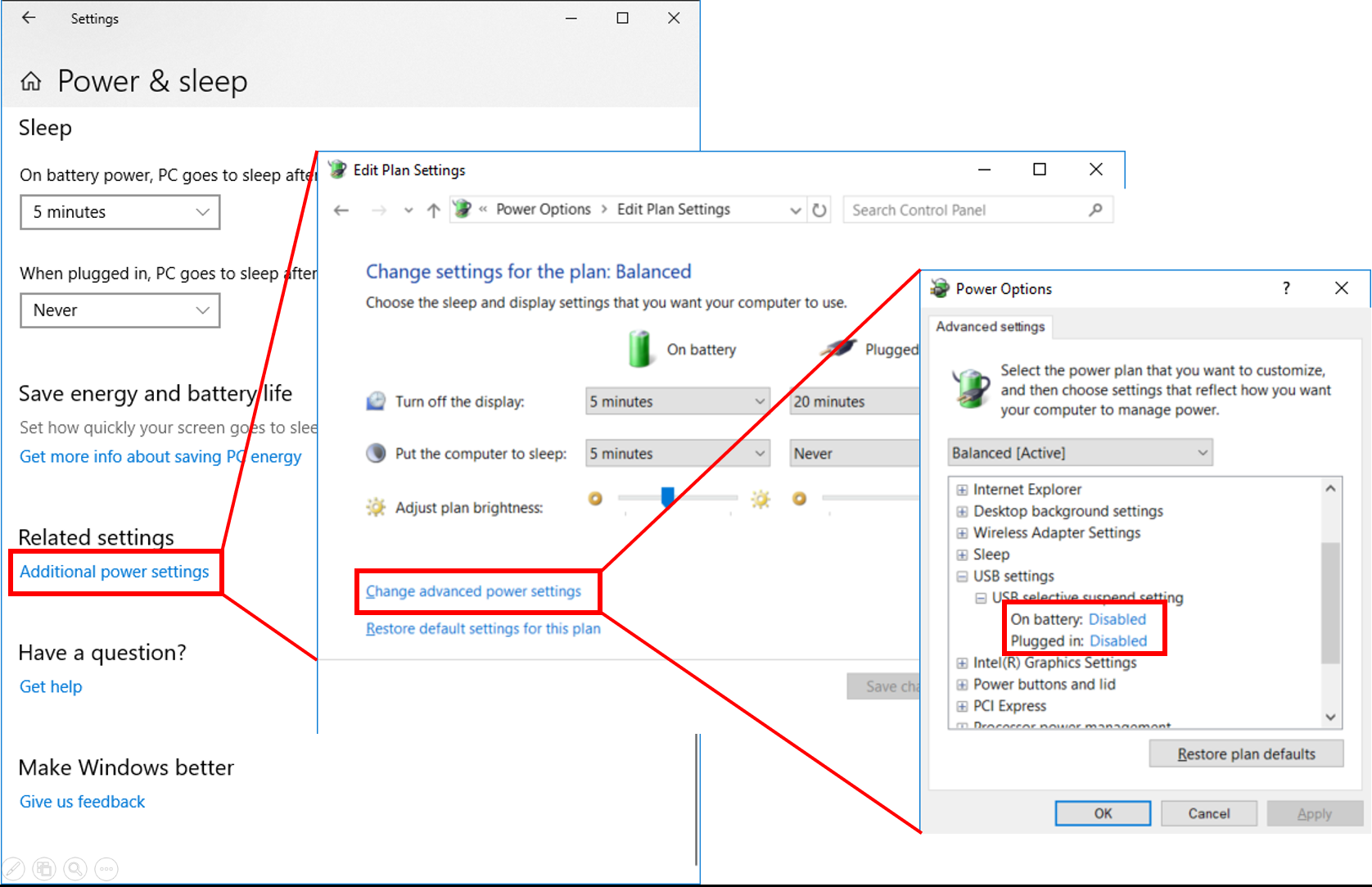Click the help question mark in Power Options
1372x887 pixels.
1286,288
